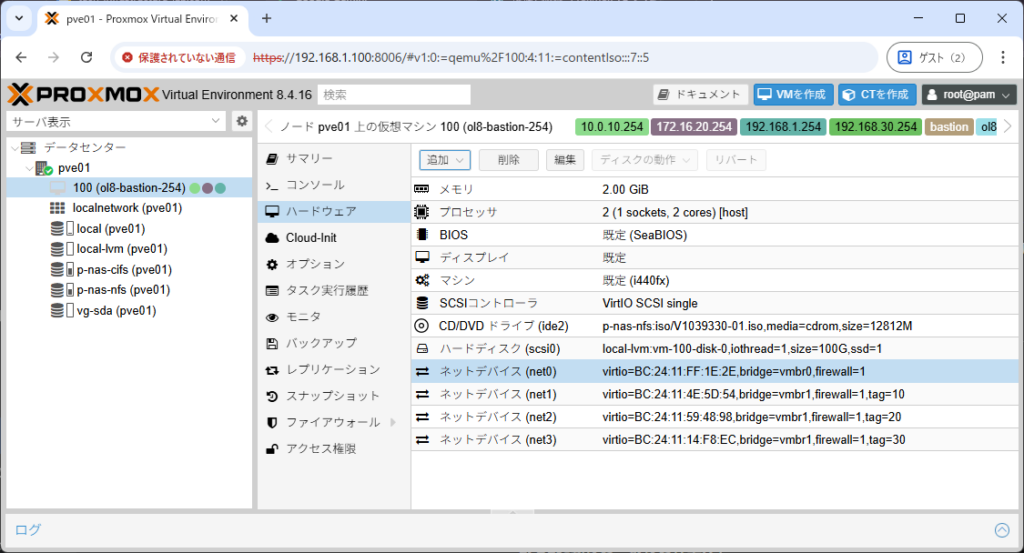This screenshot has width=1024, height=553.
Task: Open the バックアップ tab
Action: coord(334,343)
